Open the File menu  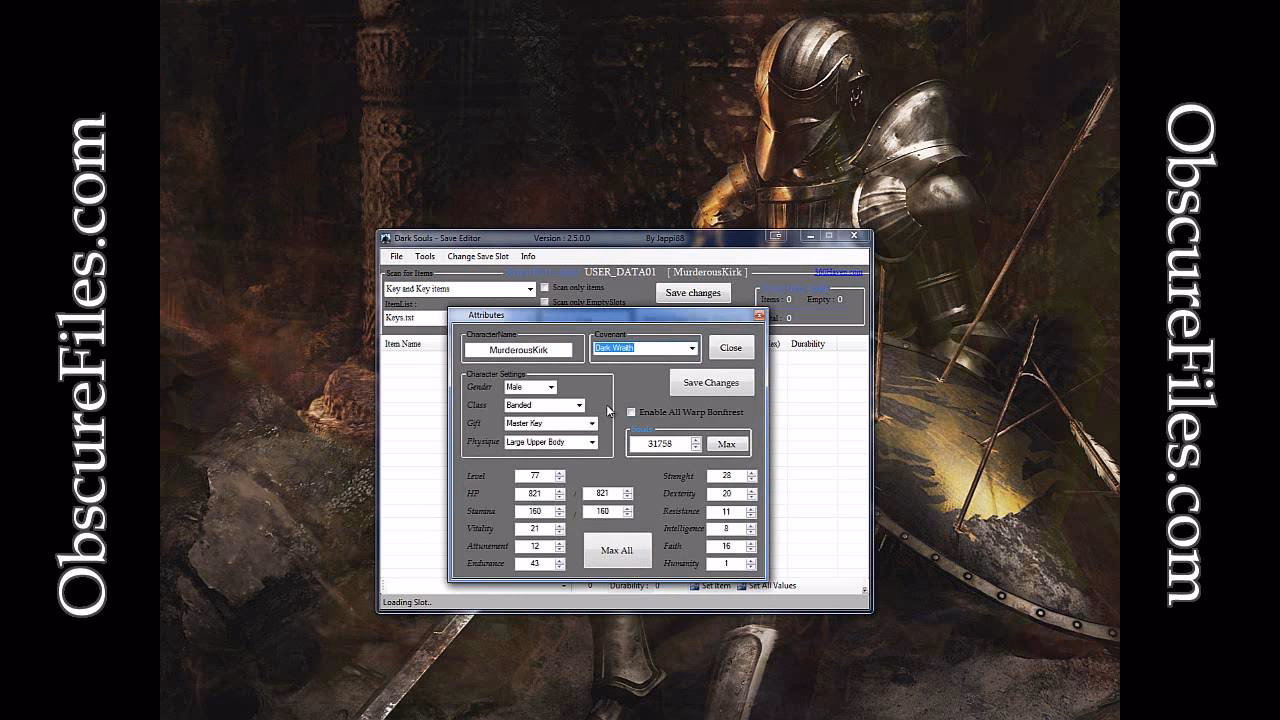tap(396, 256)
